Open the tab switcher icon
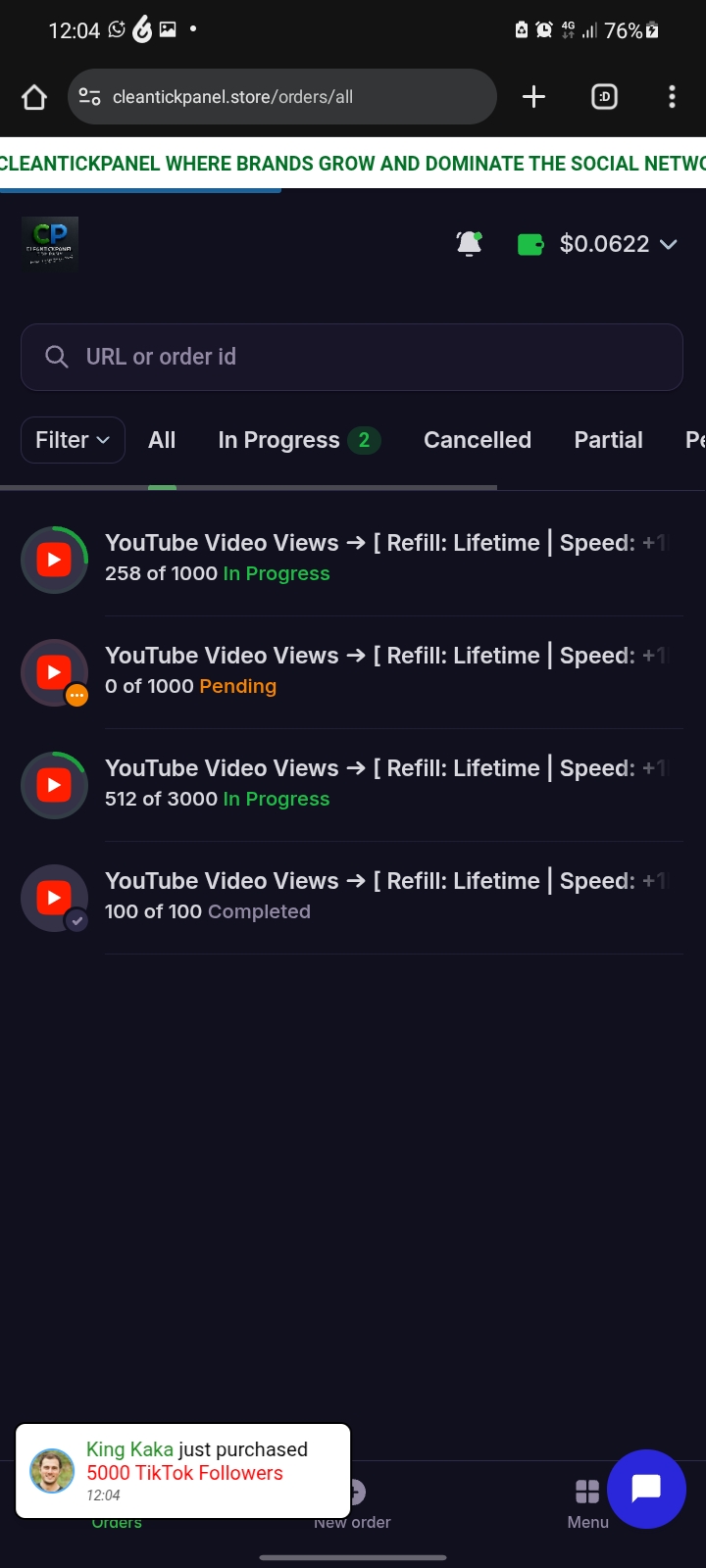The height and width of the screenshot is (1568, 706). [x=604, y=97]
